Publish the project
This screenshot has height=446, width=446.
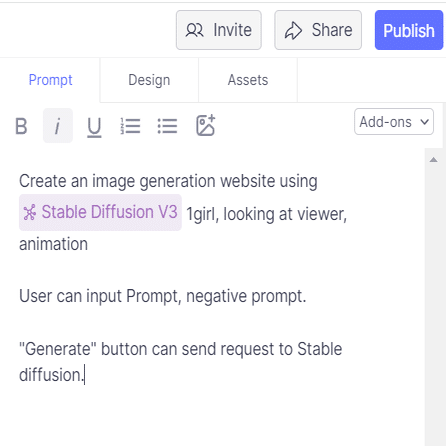(x=409, y=30)
